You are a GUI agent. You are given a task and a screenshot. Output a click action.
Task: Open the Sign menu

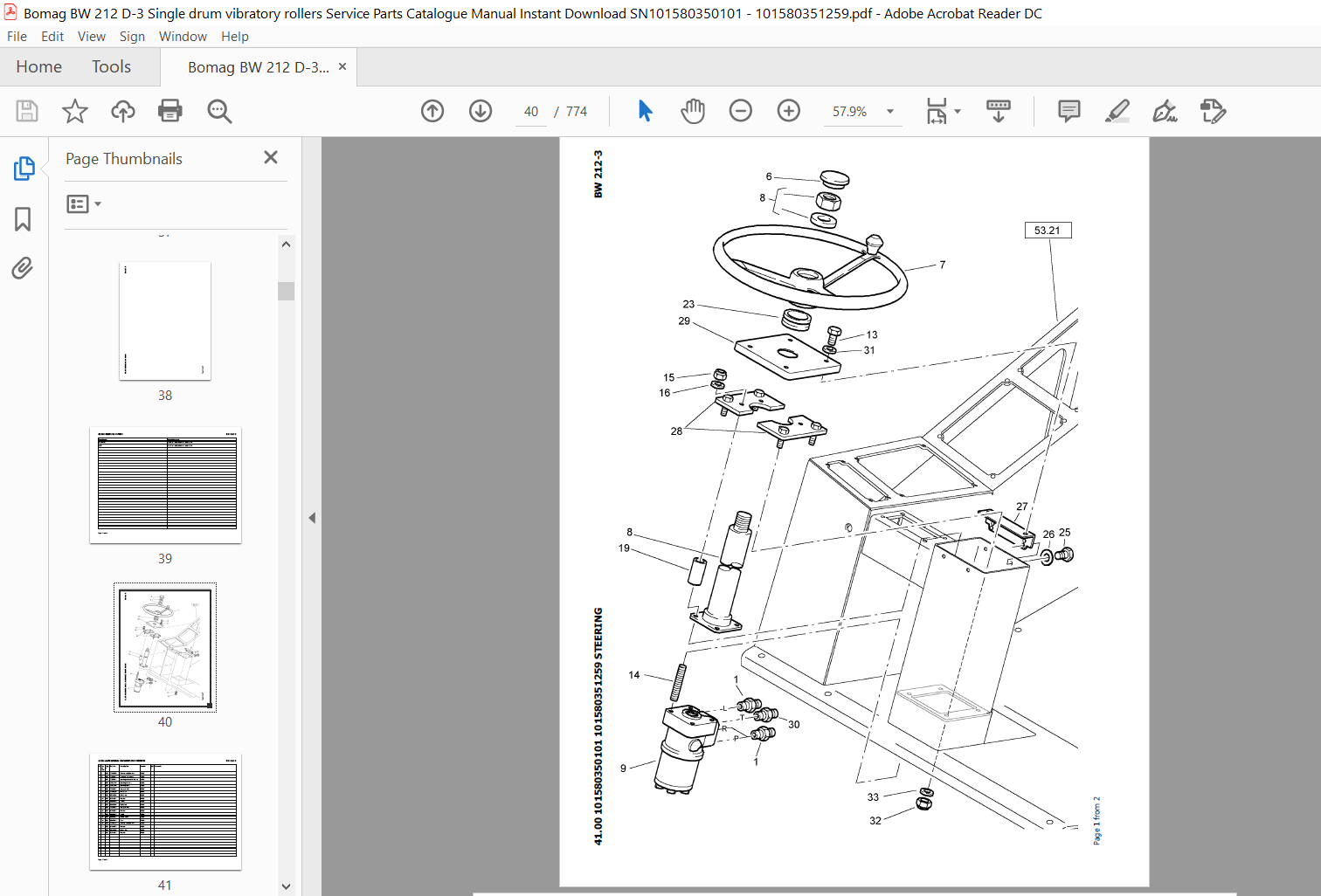(132, 37)
